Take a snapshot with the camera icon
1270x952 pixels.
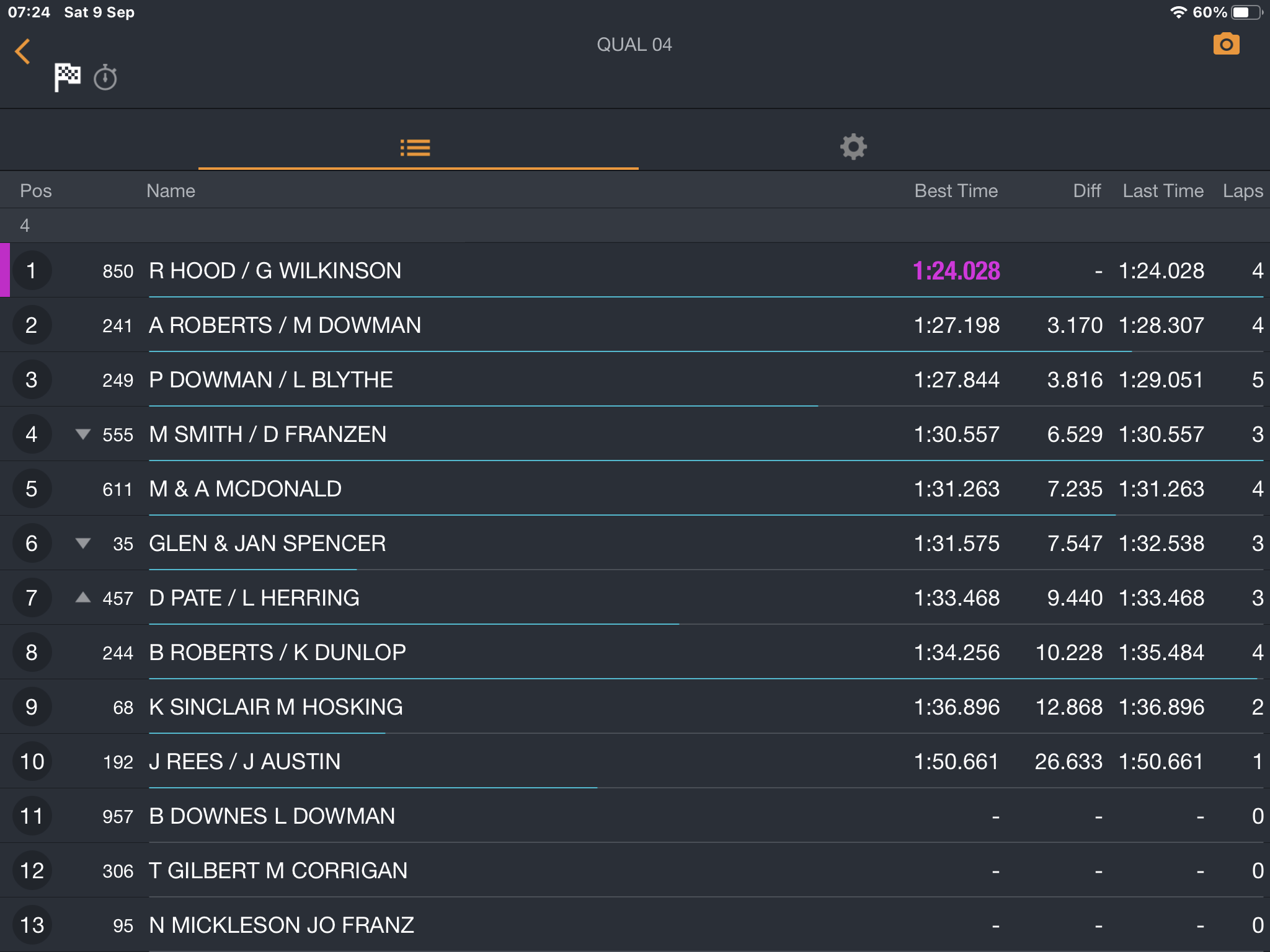coord(1226,44)
